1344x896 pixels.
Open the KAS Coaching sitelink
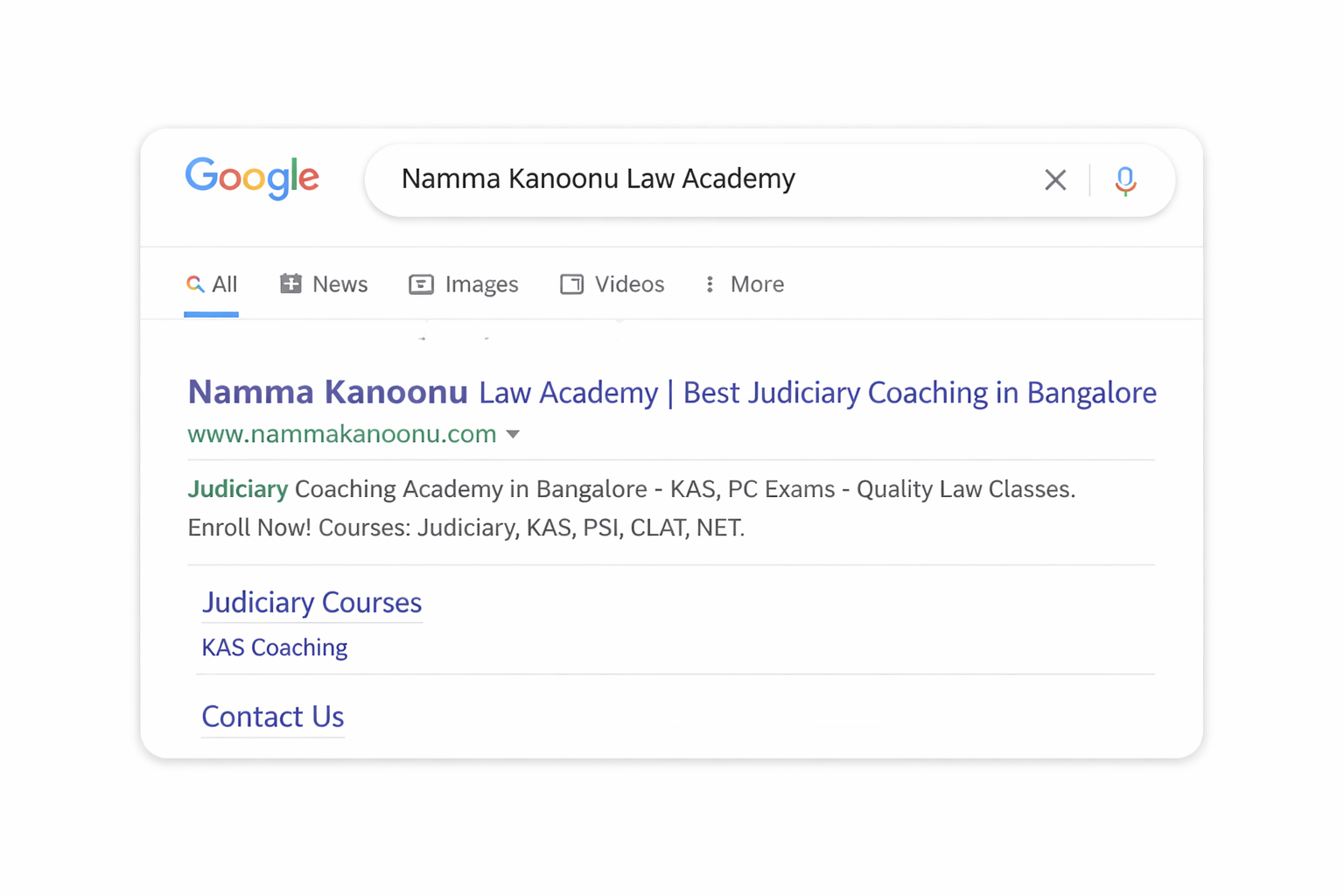click(275, 647)
